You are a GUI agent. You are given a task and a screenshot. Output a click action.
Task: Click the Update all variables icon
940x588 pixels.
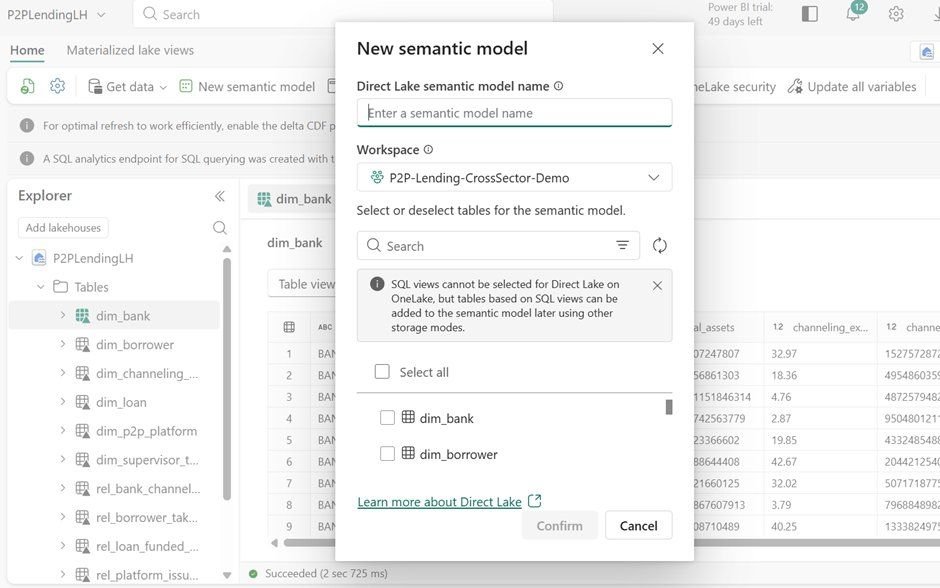pyautogui.click(x=795, y=86)
